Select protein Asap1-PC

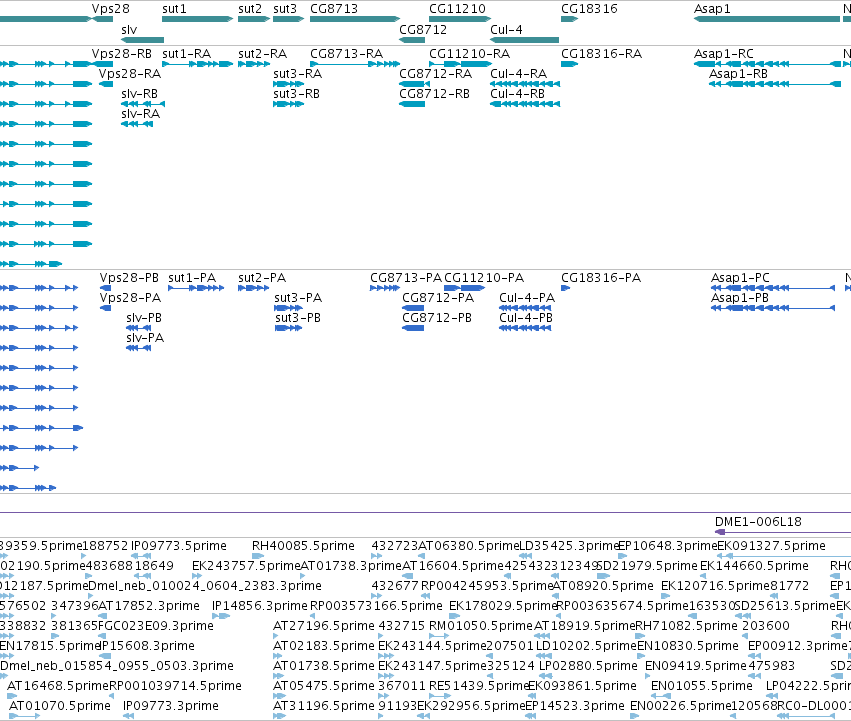(740, 278)
